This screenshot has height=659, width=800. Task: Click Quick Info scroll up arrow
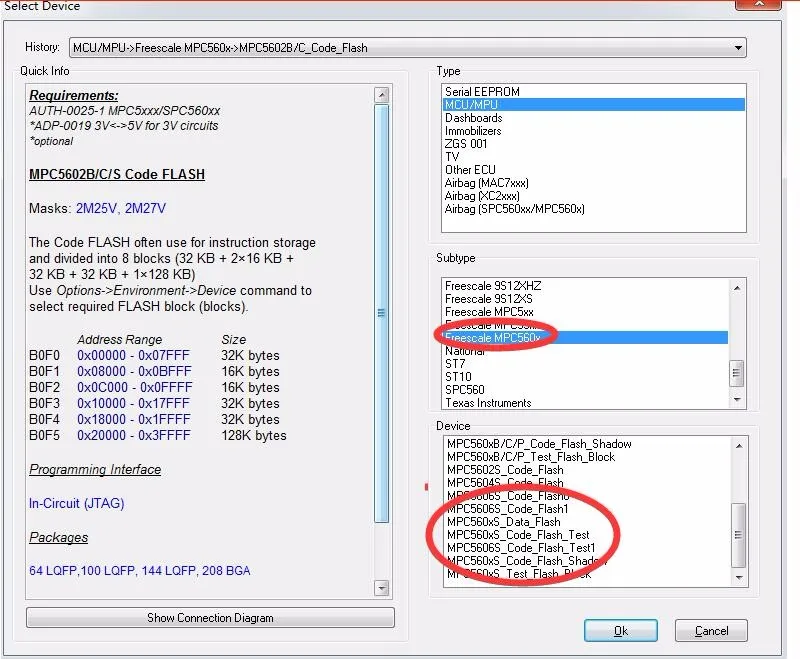pyautogui.click(x=381, y=94)
